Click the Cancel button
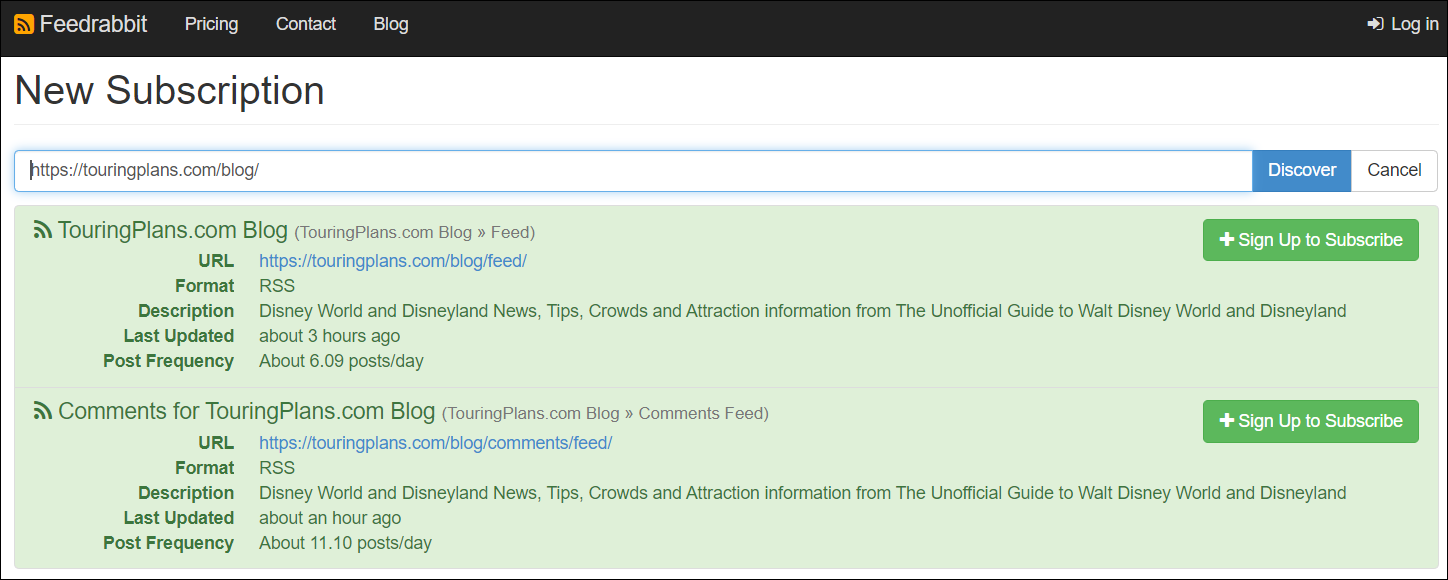The height and width of the screenshot is (580, 1448). click(x=1394, y=170)
